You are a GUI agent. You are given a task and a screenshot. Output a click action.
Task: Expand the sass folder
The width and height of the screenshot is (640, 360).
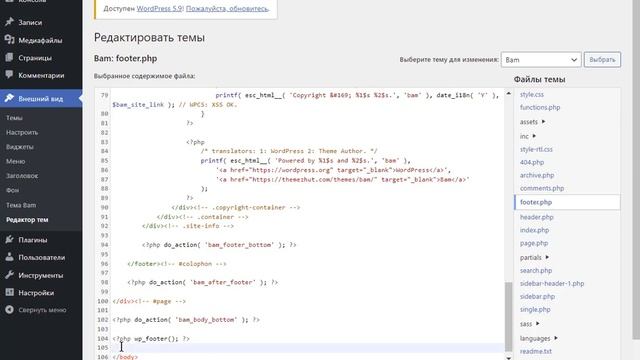[529, 324]
